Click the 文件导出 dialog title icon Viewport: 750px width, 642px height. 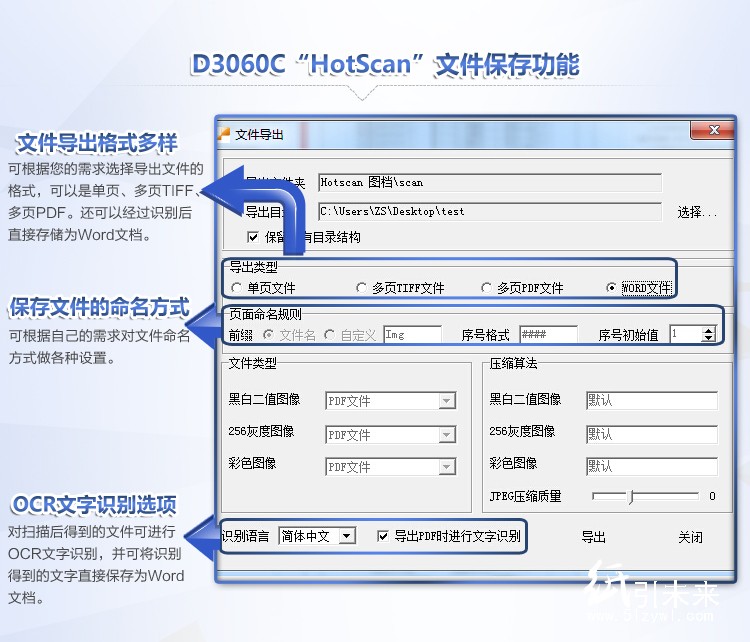click(x=225, y=134)
